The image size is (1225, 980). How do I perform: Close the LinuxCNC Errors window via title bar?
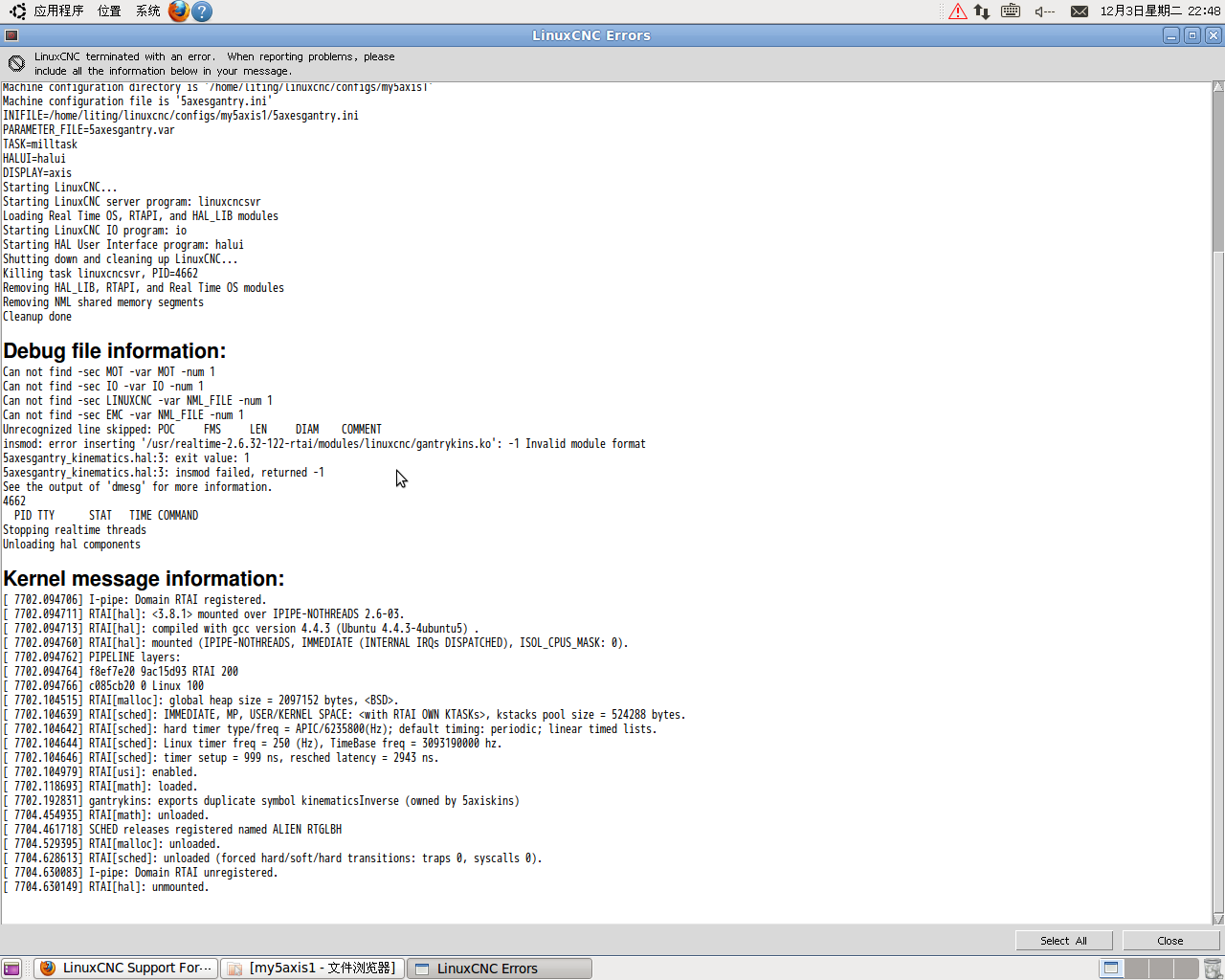coord(1213,35)
